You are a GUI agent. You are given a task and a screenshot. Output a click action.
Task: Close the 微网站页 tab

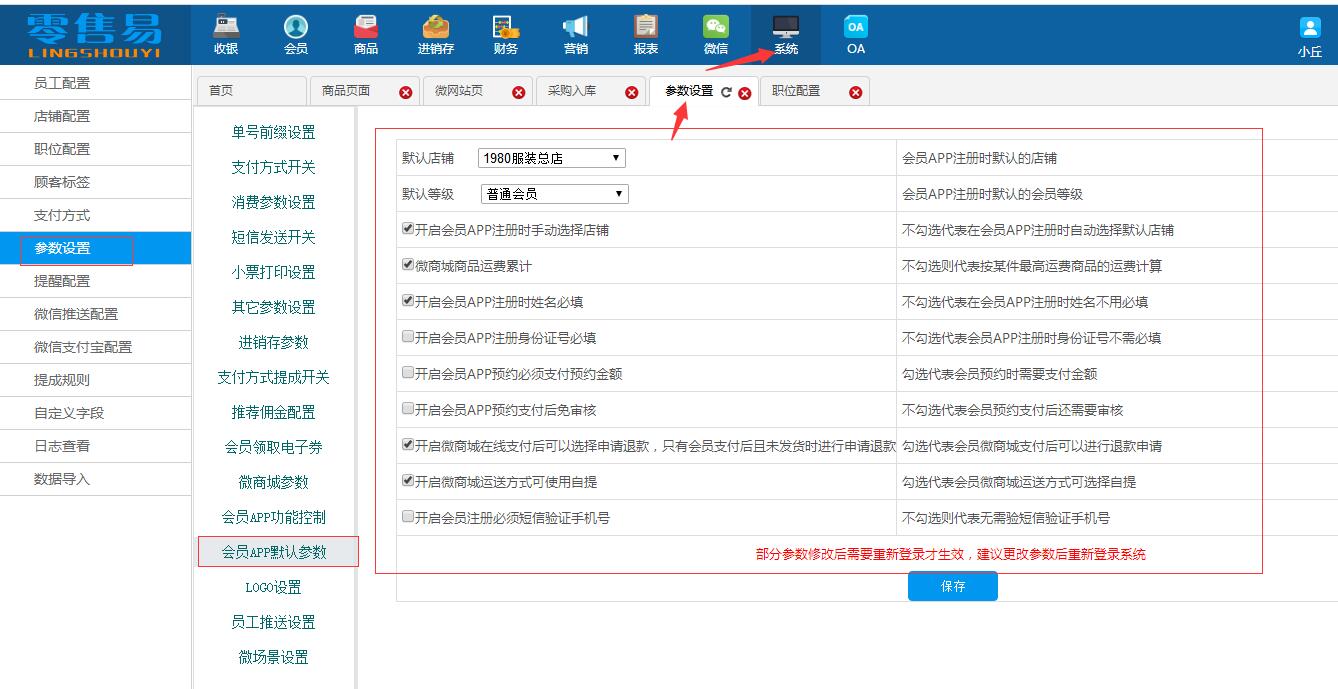(519, 91)
